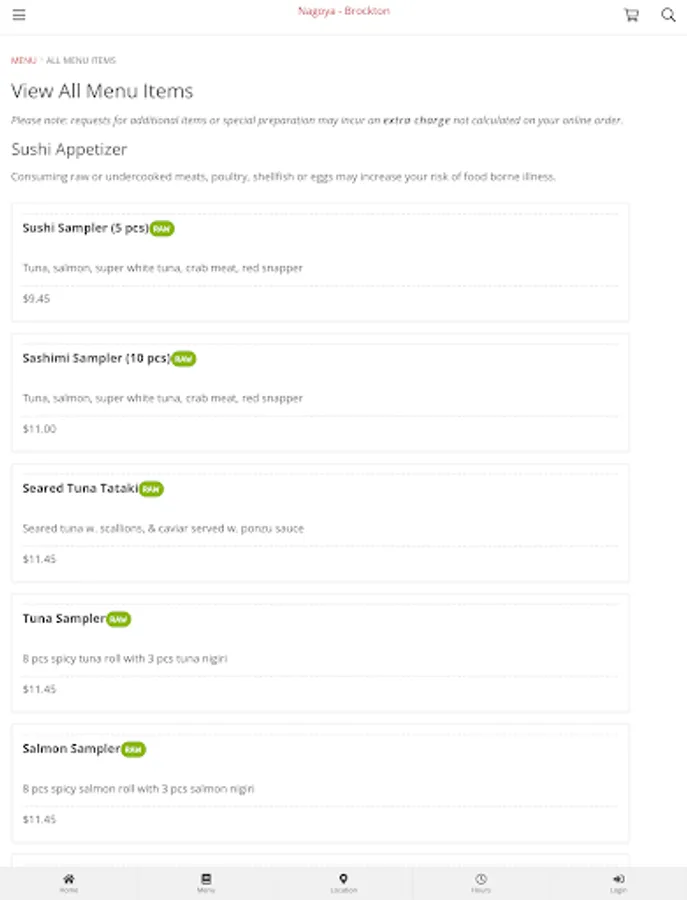The image size is (687, 900).
Task: Click the search magnifier icon
Action: click(x=668, y=15)
